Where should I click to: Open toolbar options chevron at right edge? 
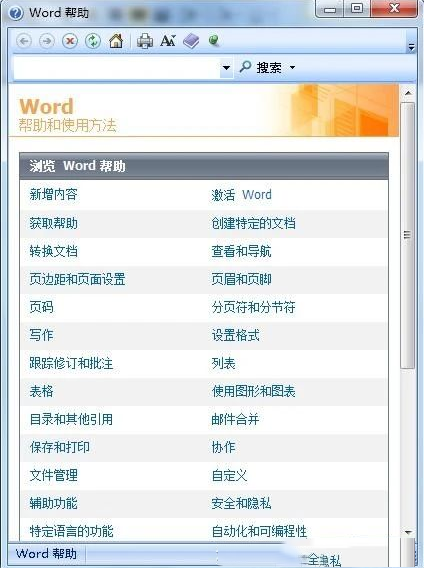tap(411, 47)
